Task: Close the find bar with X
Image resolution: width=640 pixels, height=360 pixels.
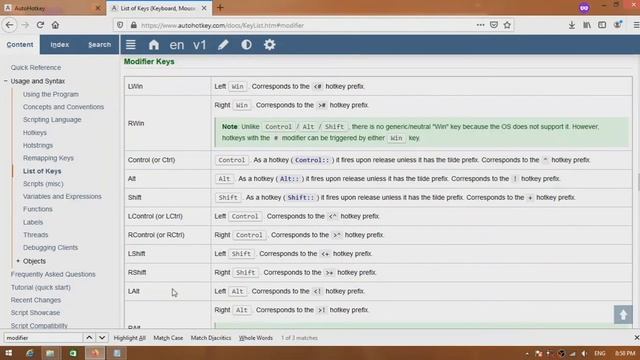Action: [x=636, y=338]
